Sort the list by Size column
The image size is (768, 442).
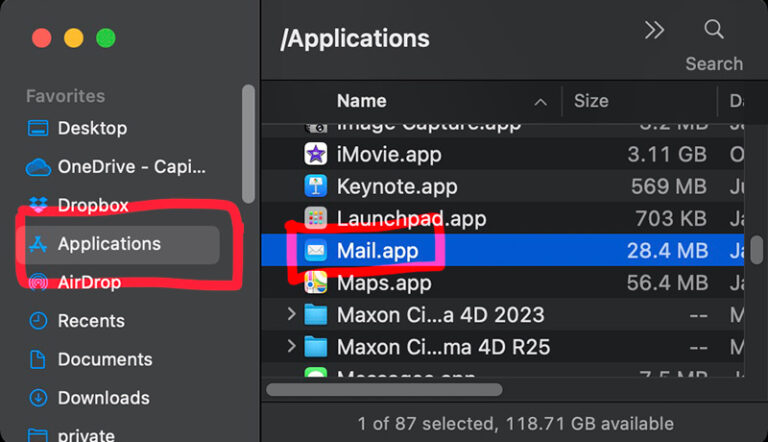click(591, 101)
